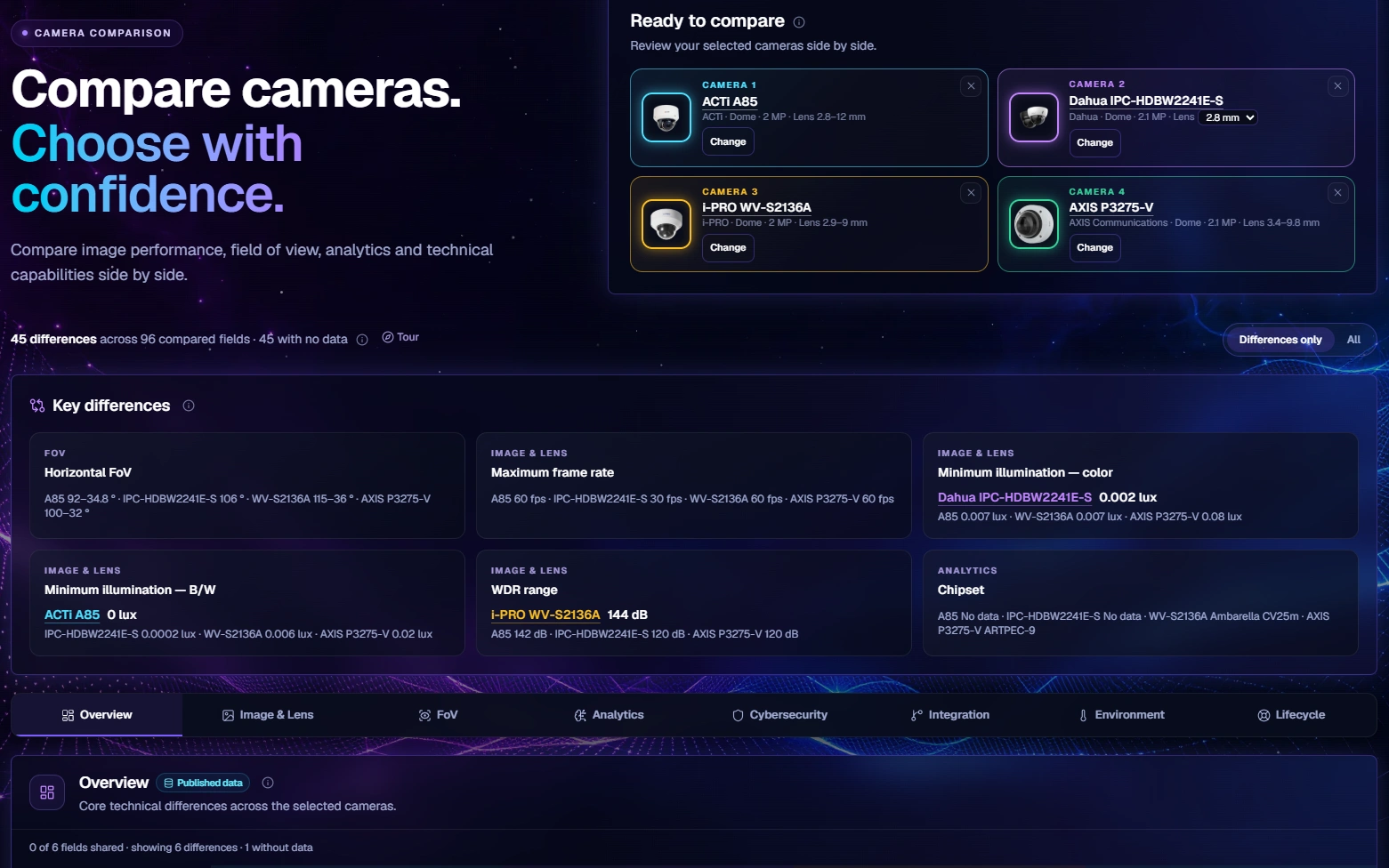The image size is (1389, 868).
Task: Change Camera 1 ACTi A85
Action: coord(728,142)
